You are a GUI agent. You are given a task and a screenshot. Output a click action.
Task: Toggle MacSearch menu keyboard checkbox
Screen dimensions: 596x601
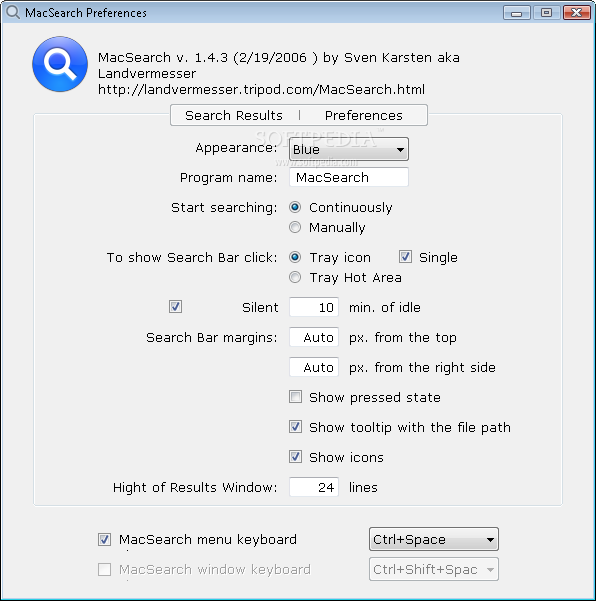[x=105, y=539]
